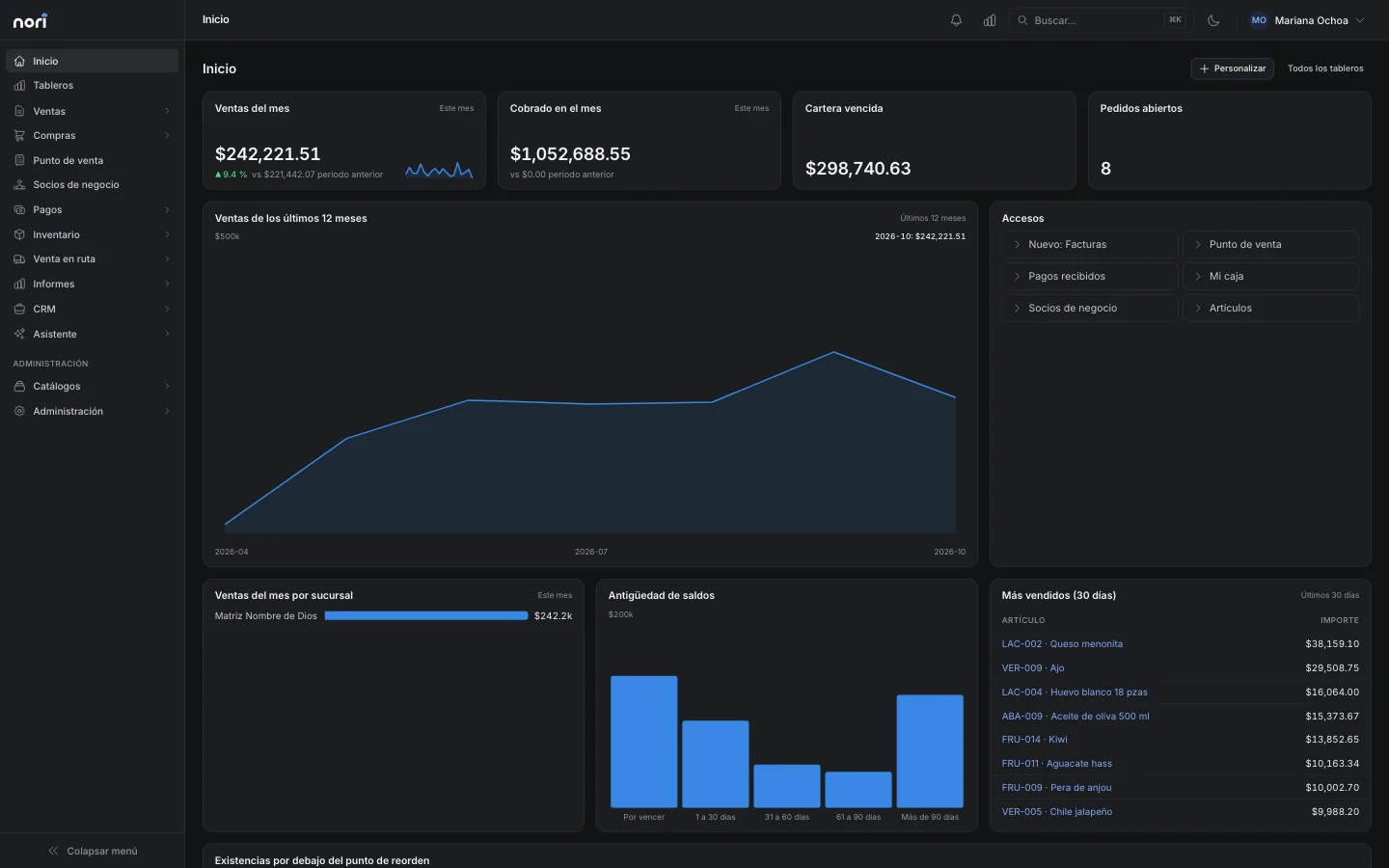Image resolution: width=1389 pixels, height=868 pixels.
Task: Click the Tableros icon in sidebar
Action: click(19, 86)
